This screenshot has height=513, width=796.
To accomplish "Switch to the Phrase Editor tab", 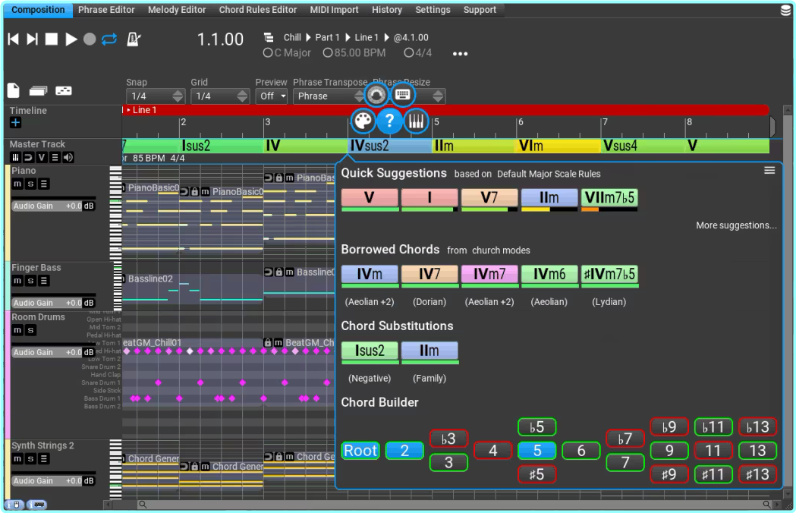I will tap(106, 10).
